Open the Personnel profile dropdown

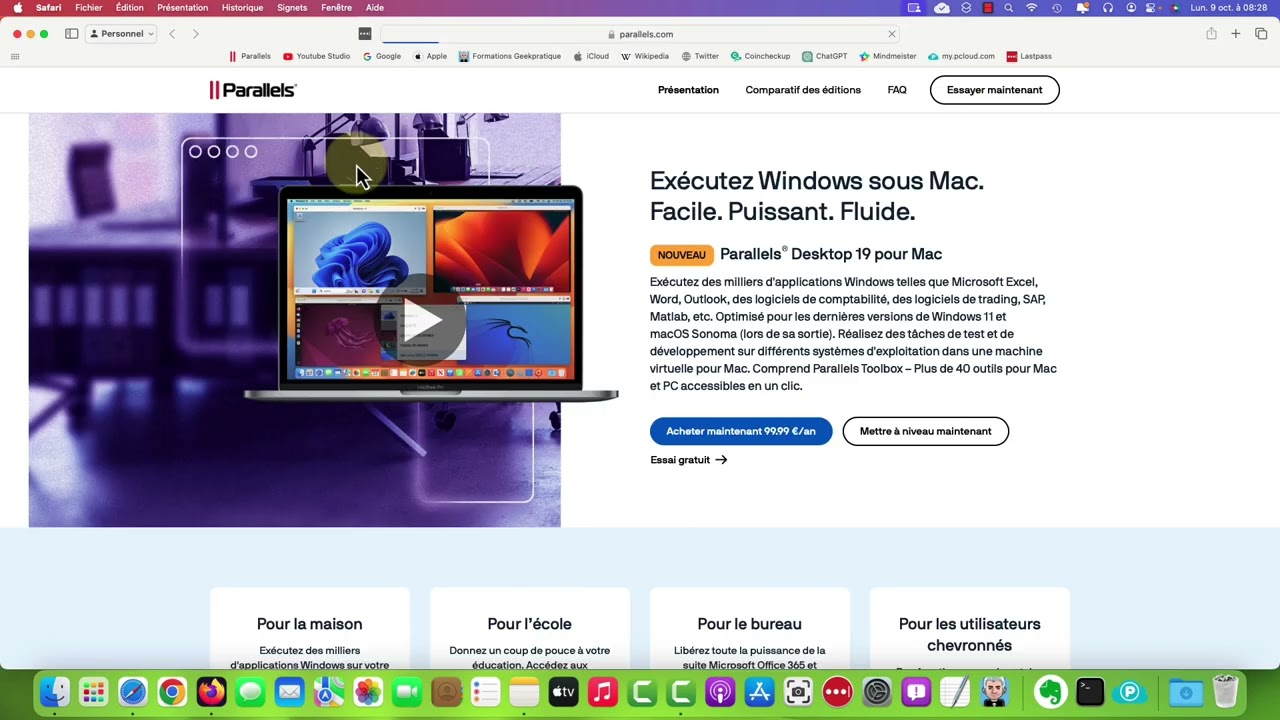[122, 34]
